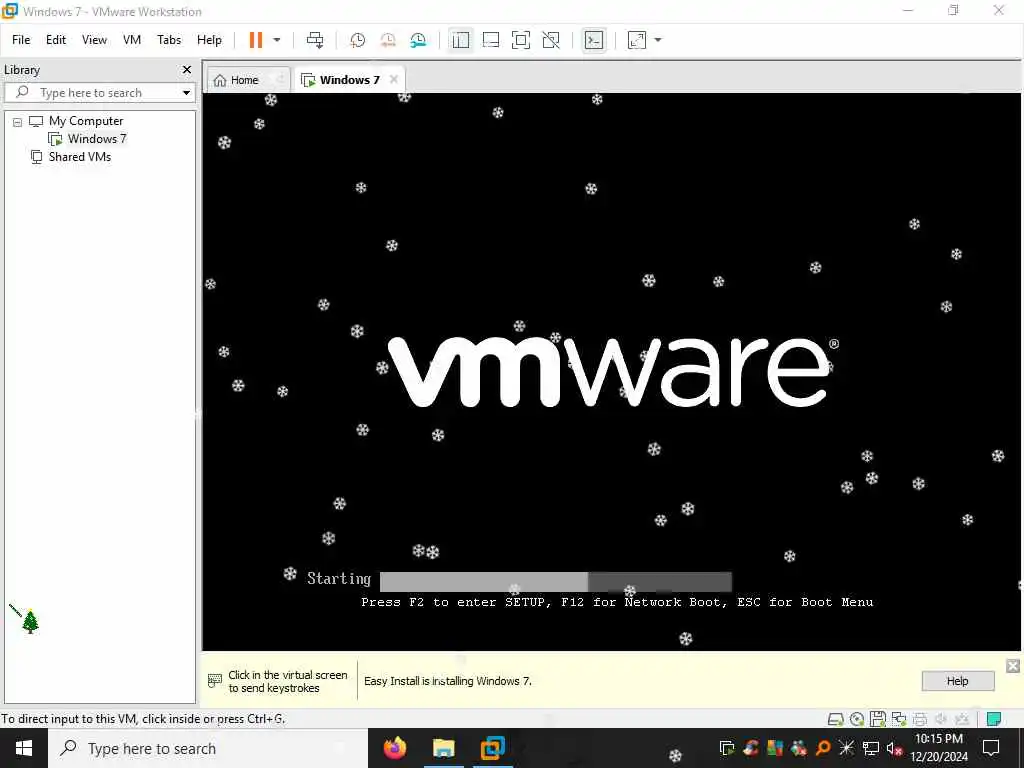Open Firefox from the taskbar
Screen dimensions: 1024x768
pos(394,748)
